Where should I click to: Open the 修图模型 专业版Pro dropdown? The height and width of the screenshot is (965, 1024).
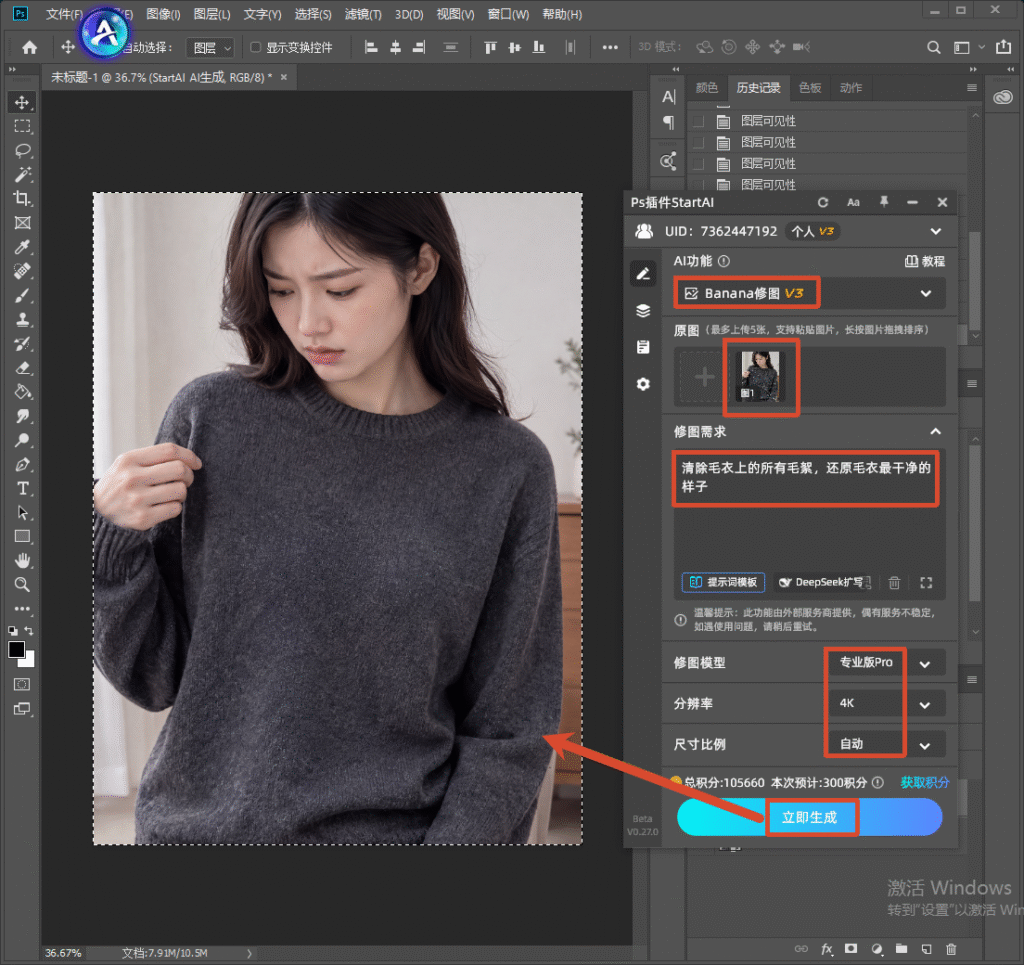[886, 663]
